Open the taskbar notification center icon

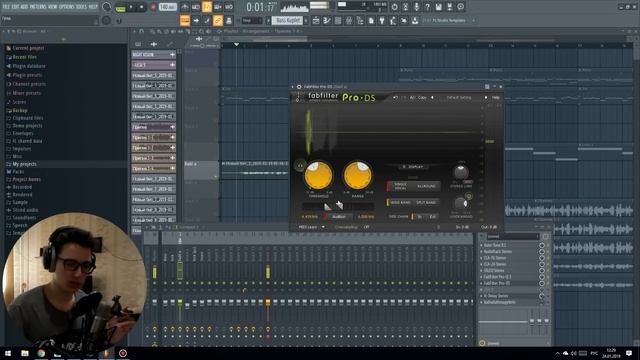point(629,353)
